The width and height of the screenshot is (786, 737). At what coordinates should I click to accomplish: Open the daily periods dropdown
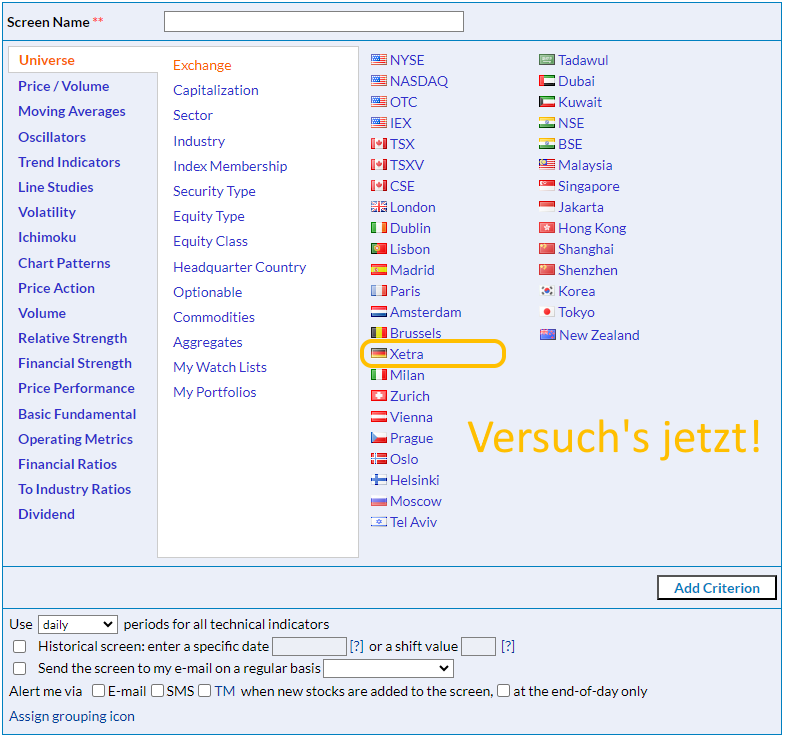[78, 625]
